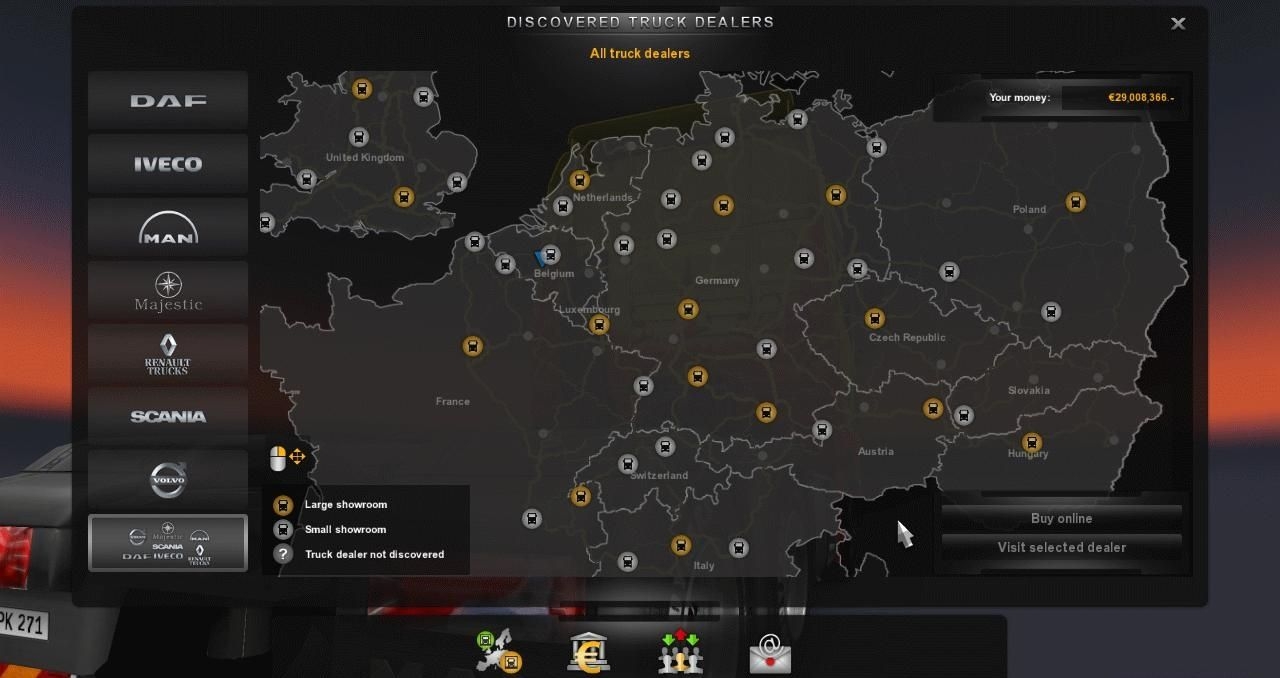Screen dimensions: 1280x678
Task: Select small showroom in southeast UK coast
Action: coord(457,182)
